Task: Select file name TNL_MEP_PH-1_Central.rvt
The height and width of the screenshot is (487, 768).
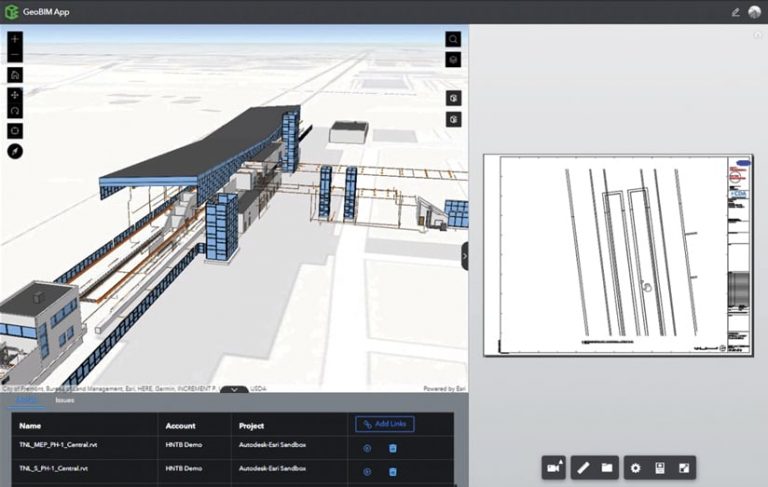Action: (x=58, y=445)
